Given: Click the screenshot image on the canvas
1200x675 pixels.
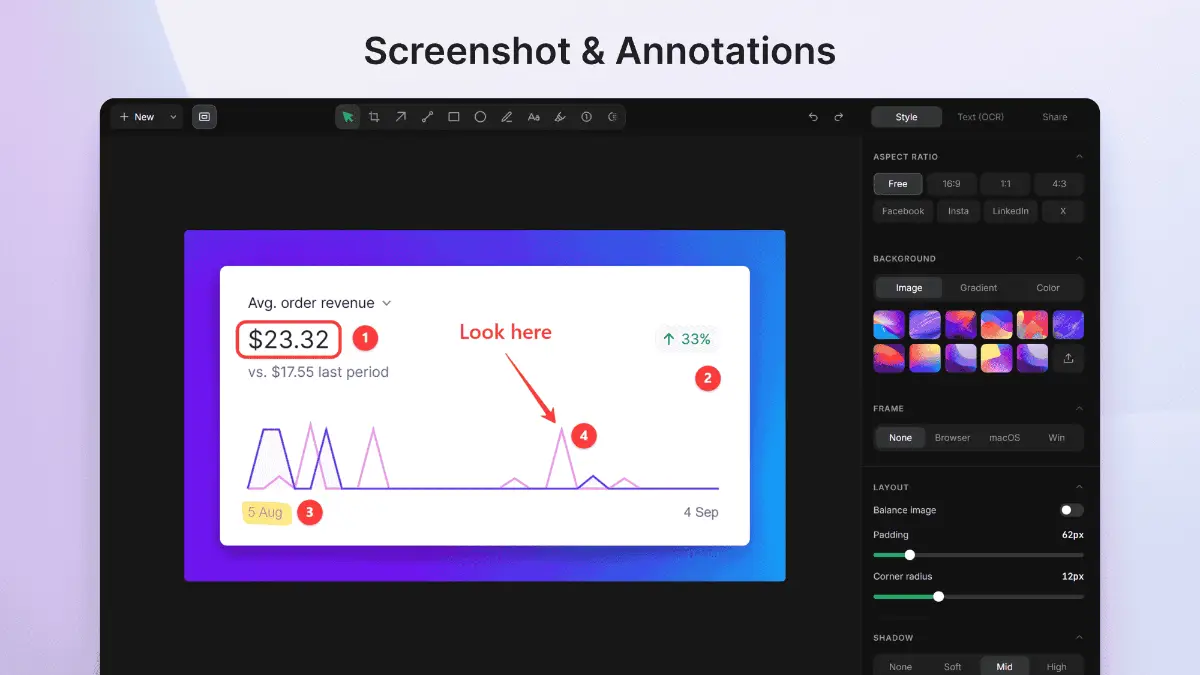Looking at the screenshot, I should 485,406.
